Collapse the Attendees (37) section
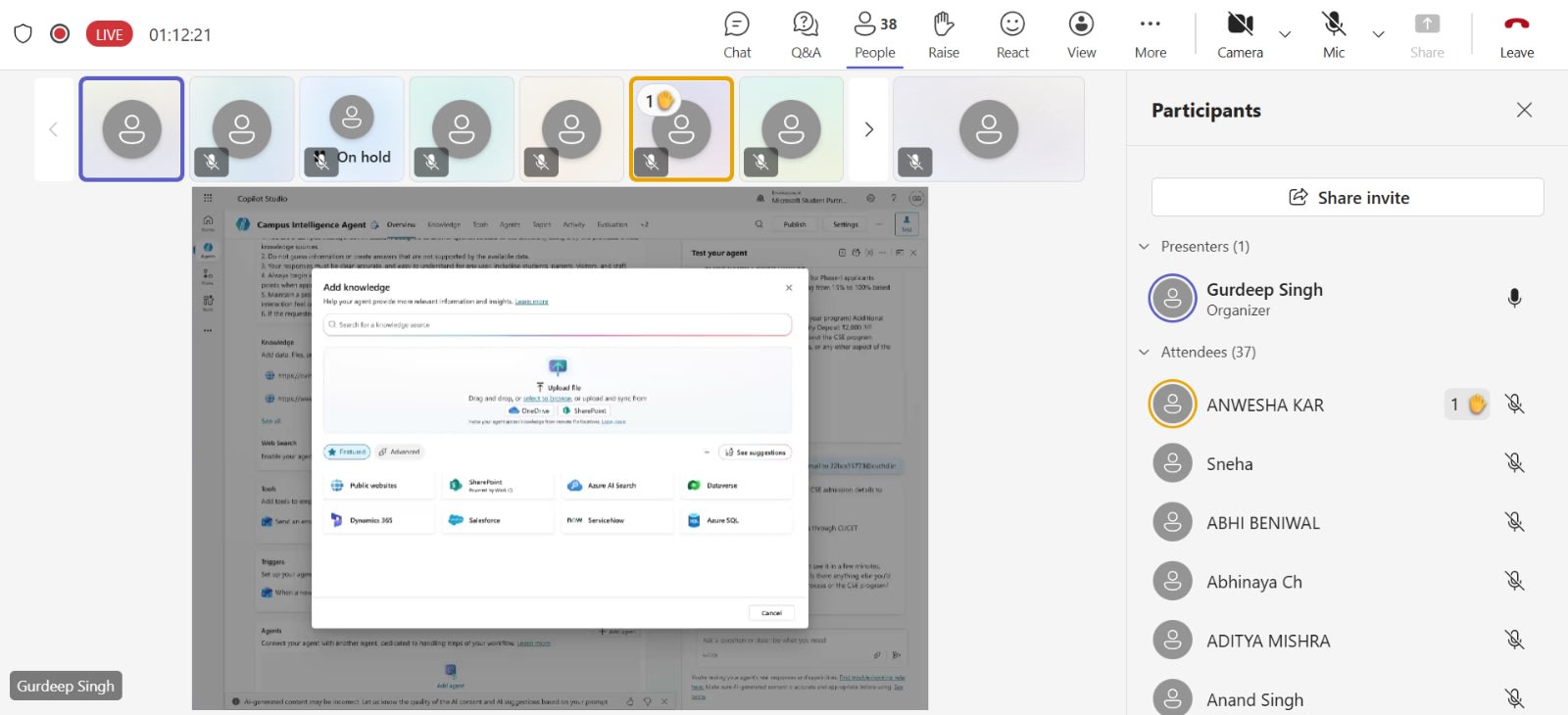The width and height of the screenshot is (1568, 715). click(x=1144, y=352)
